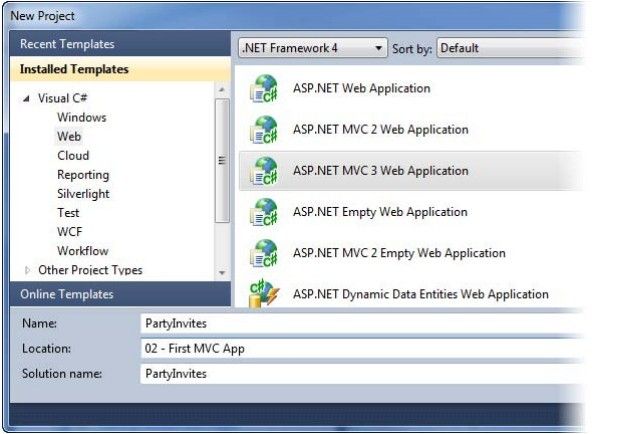Select the Reporting category
The width and height of the screenshot is (617, 434).
click(83, 175)
